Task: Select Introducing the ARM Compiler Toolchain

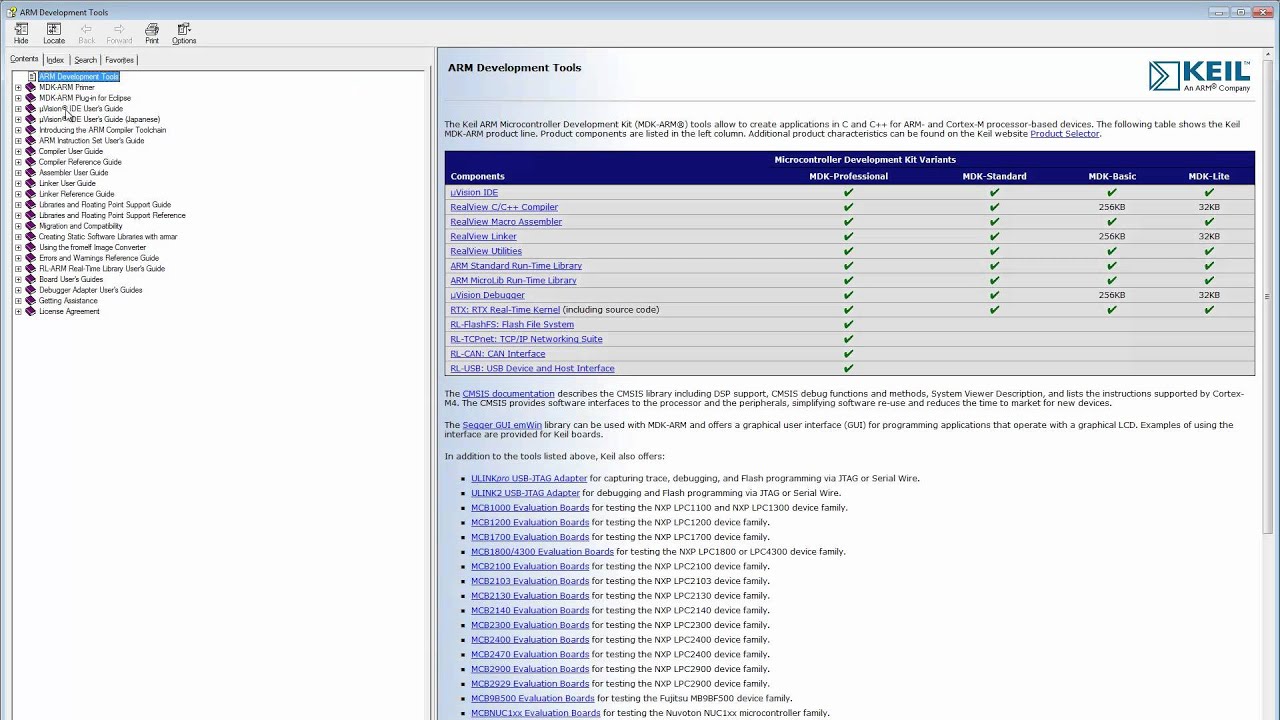Action: [102, 130]
